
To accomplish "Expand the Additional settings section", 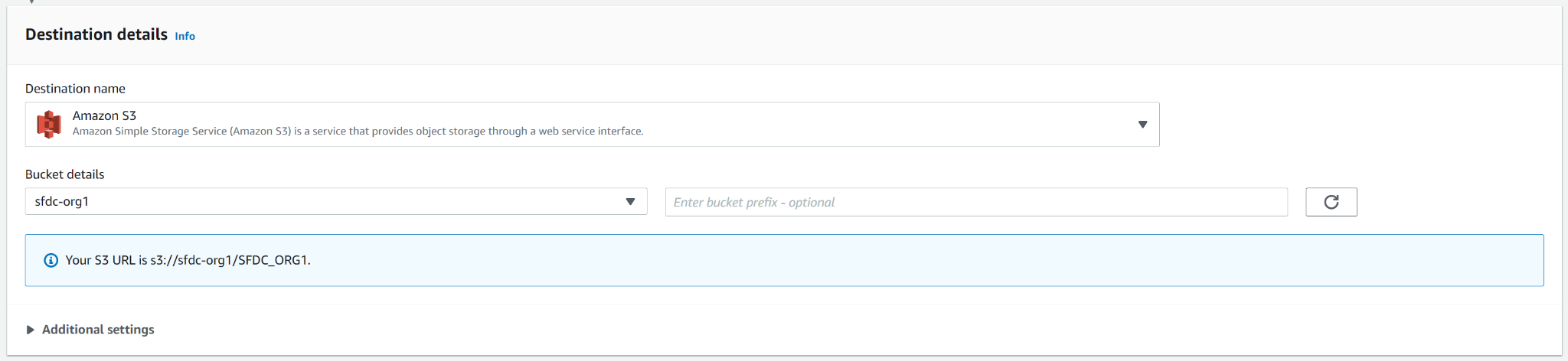I will [x=98, y=330].
